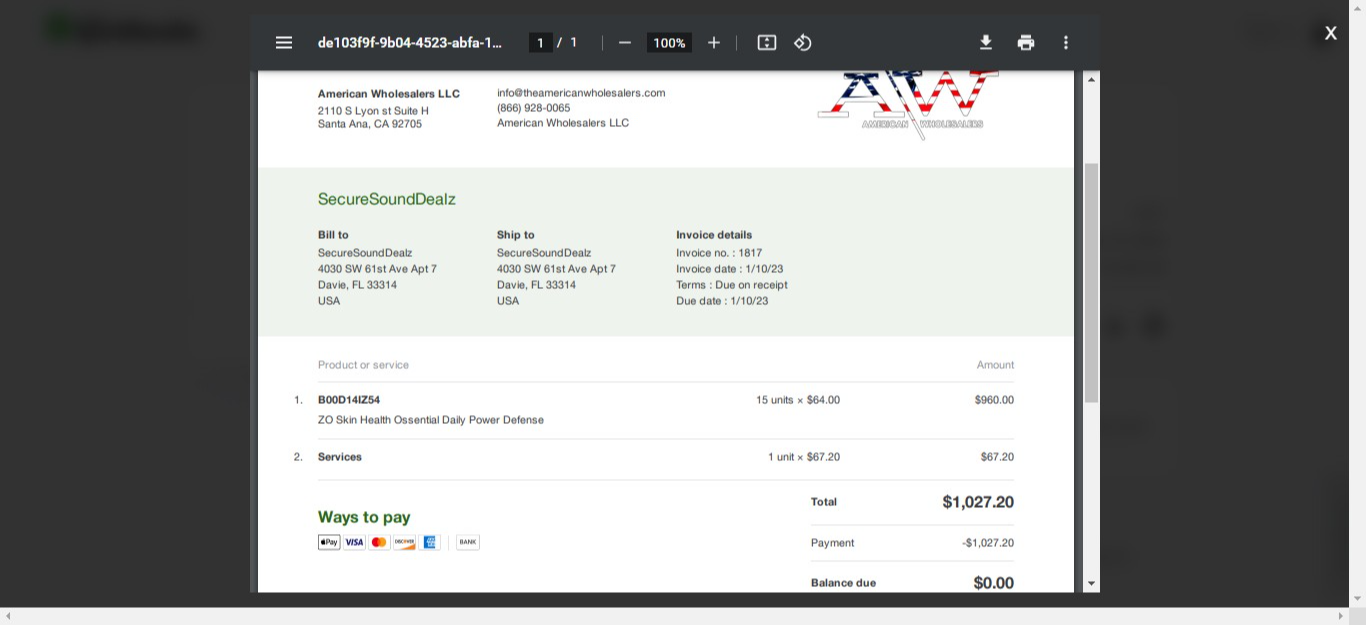Click the Visa card icon
Screen dimensions: 1366x625
pos(354,542)
